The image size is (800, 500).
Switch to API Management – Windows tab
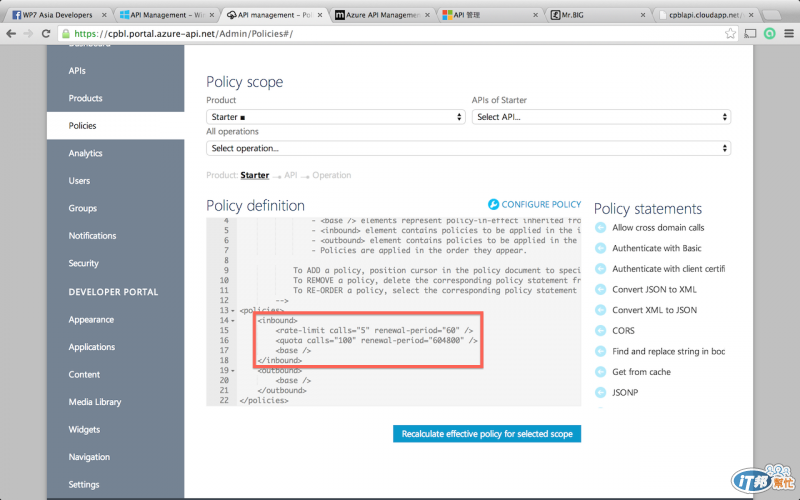pyautogui.click(x=166, y=15)
